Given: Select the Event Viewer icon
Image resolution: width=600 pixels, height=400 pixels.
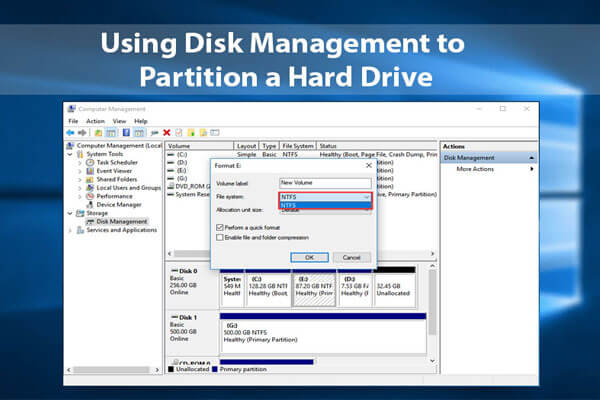Looking at the screenshot, I should click(x=90, y=171).
